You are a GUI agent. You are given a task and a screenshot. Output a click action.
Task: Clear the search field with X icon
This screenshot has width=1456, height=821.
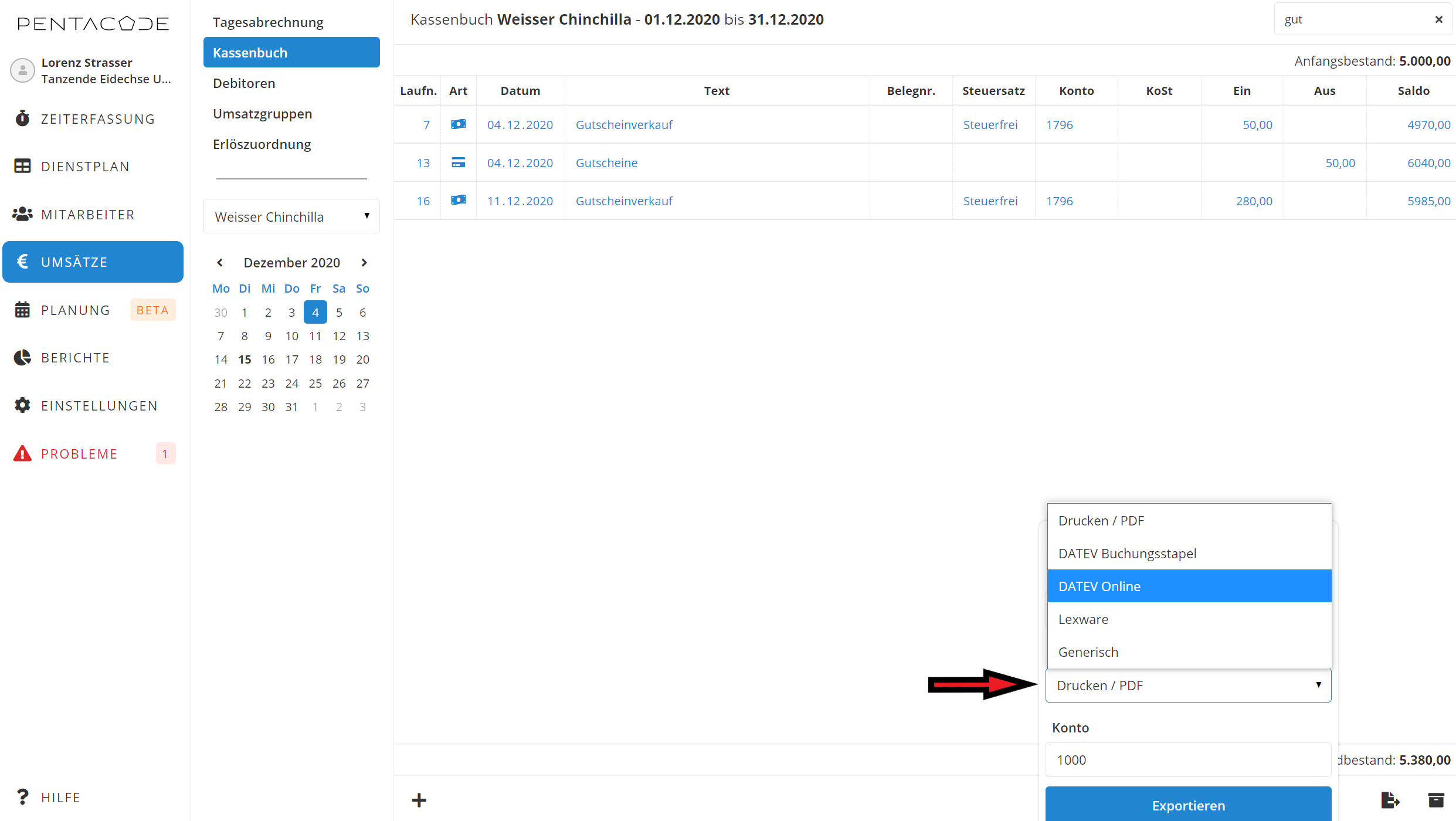1438,19
